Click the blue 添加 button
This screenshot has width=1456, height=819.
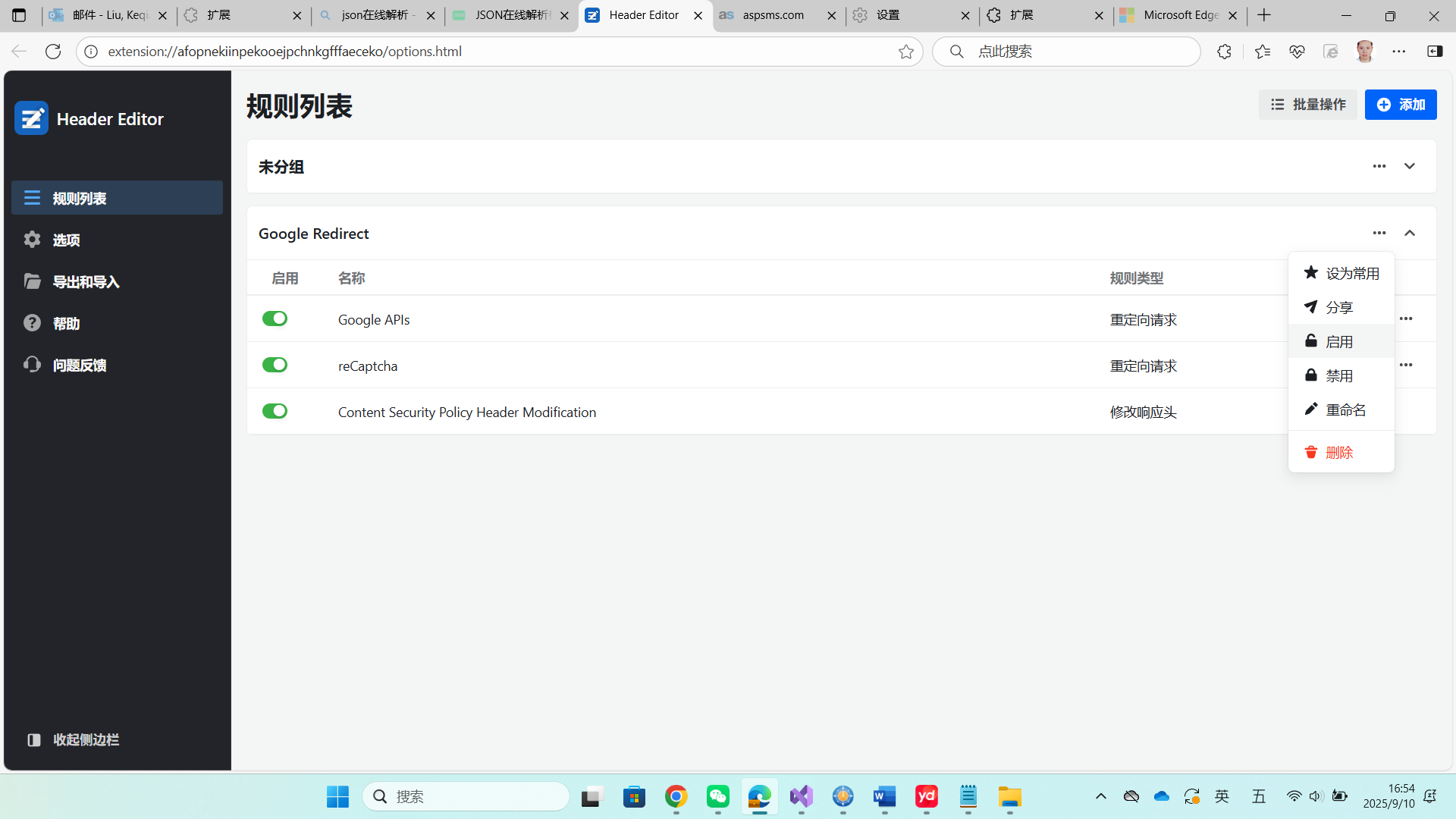point(1400,105)
